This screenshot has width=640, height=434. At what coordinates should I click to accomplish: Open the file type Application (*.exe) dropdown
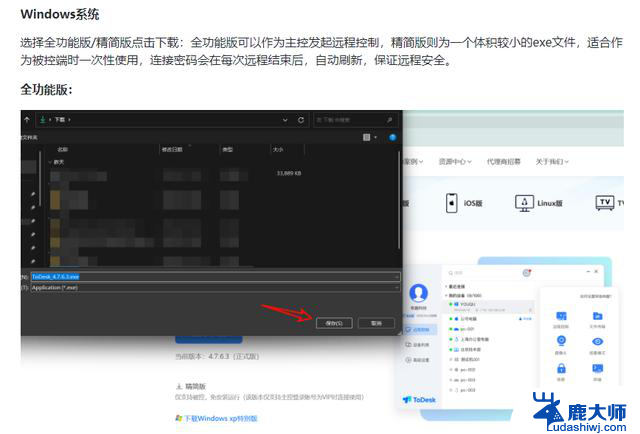coord(215,287)
